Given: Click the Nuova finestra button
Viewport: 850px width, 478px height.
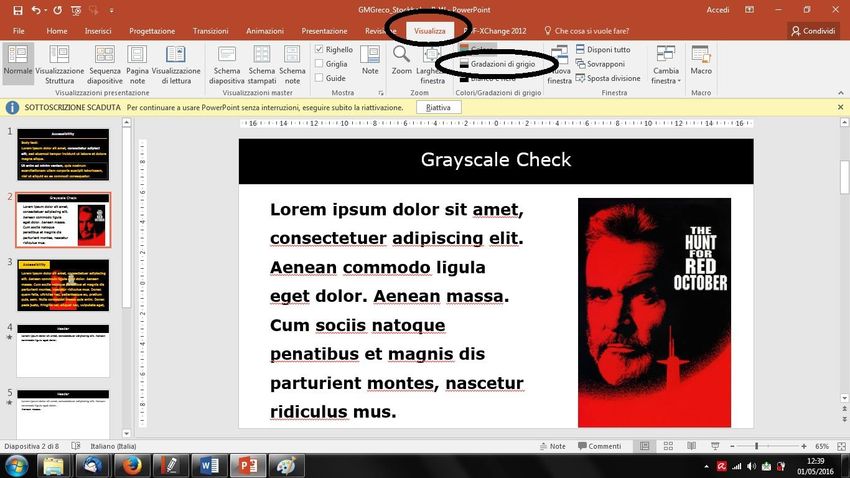Looking at the screenshot, I should (559, 64).
